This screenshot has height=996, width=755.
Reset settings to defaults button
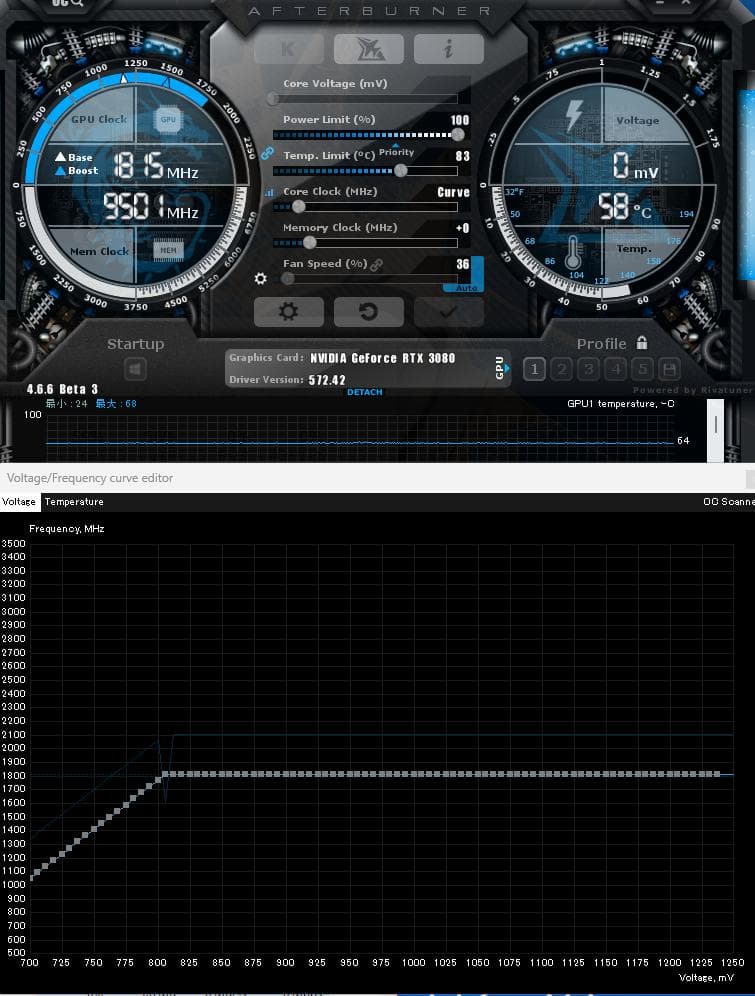pyautogui.click(x=368, y=312)
